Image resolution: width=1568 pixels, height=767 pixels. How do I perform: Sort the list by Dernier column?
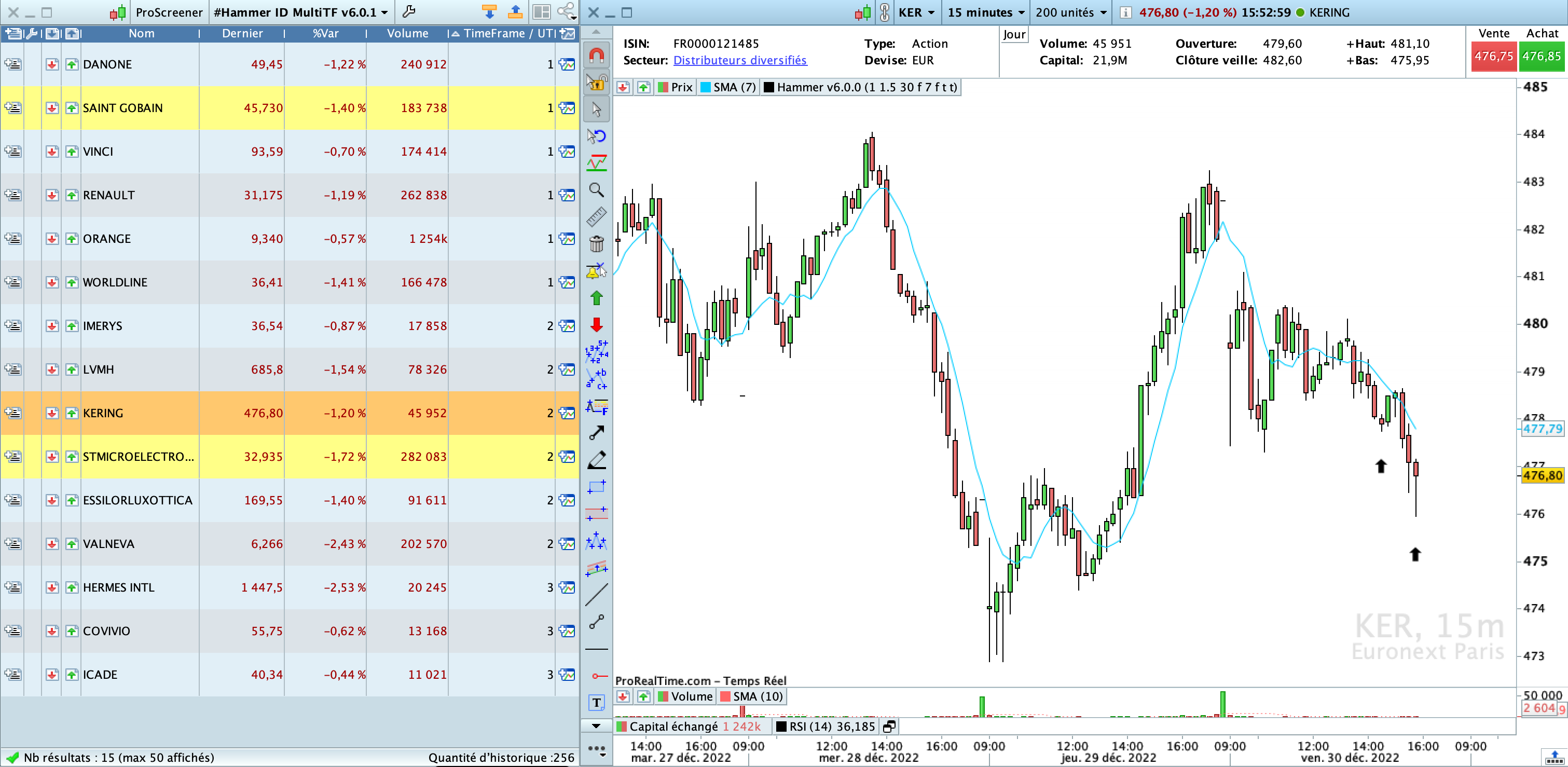click(242, 34)
